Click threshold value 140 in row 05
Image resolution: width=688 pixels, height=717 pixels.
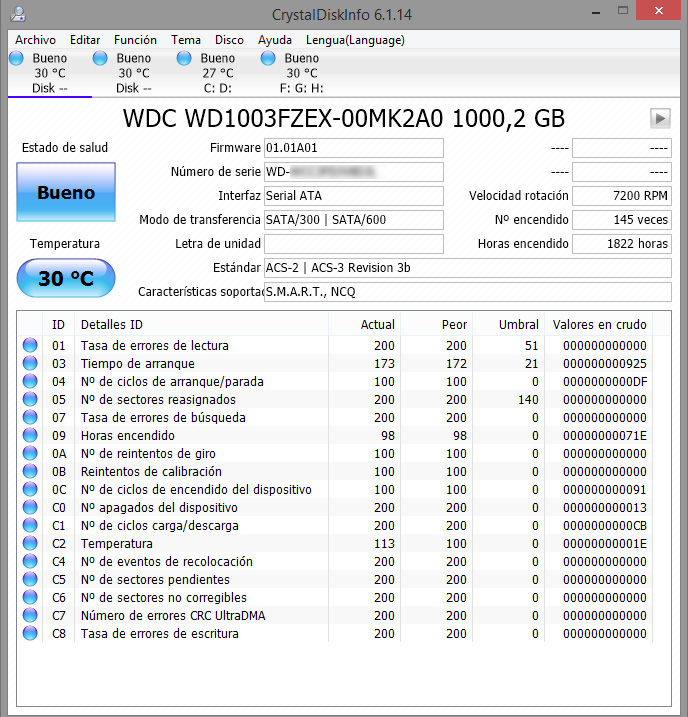coord(528,400)
